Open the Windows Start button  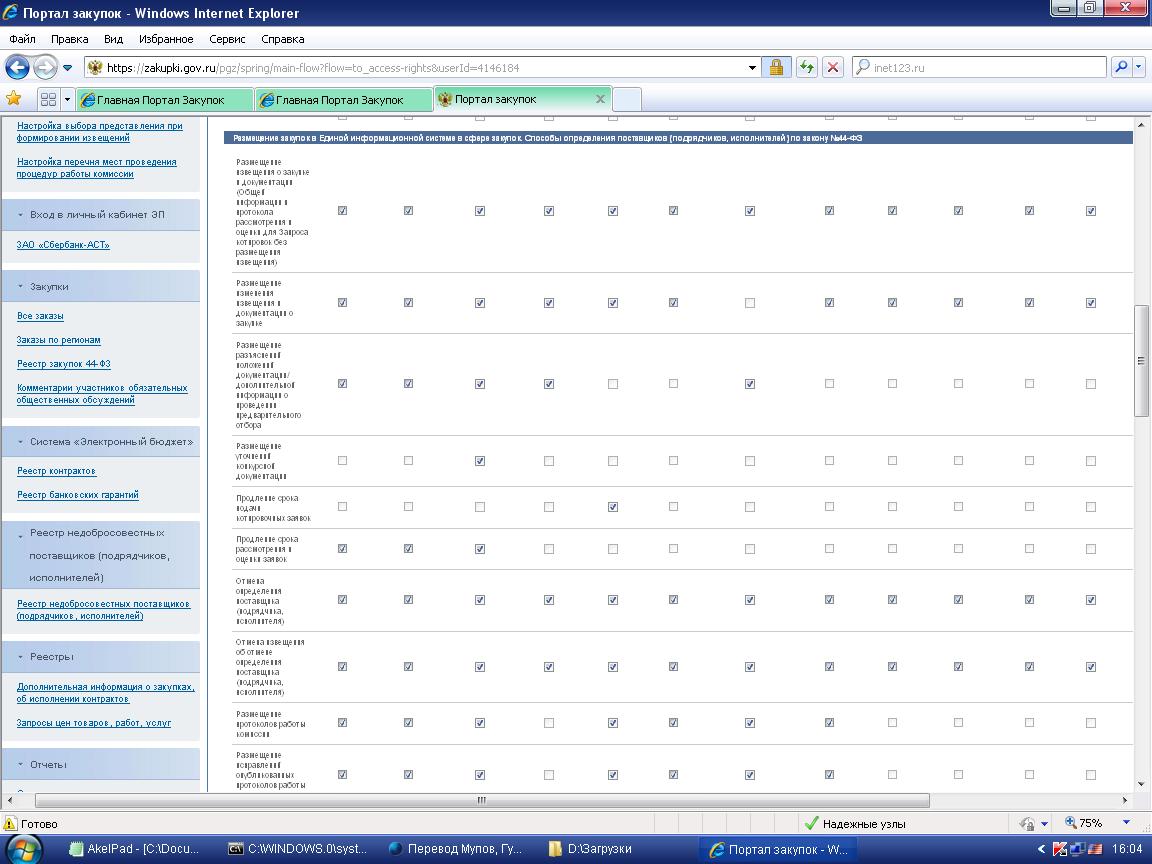pyautogui.click(x=24, y=849)
